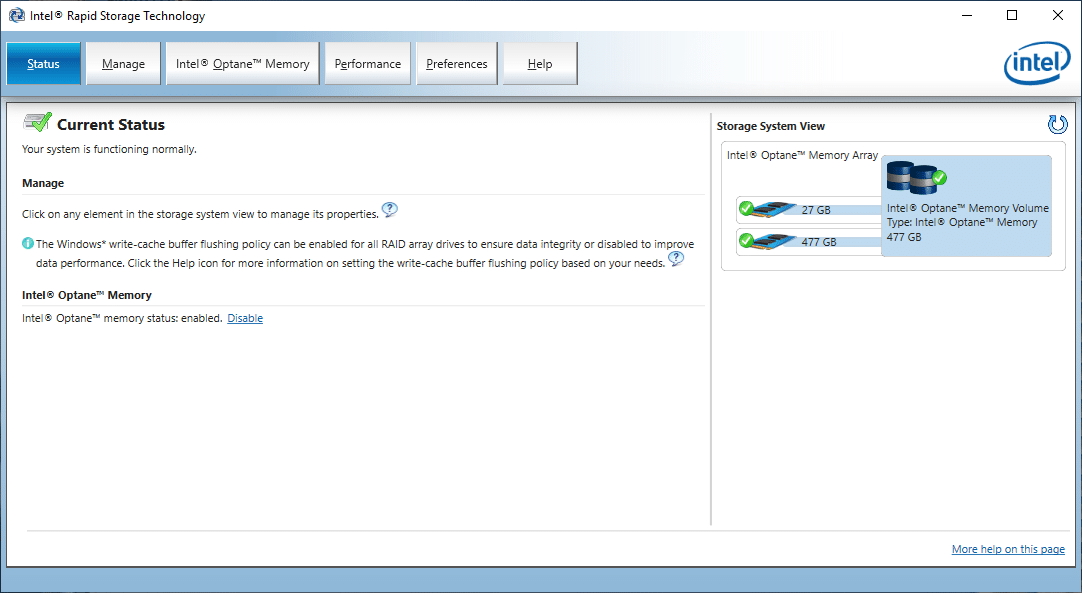Viewport: 1082px width, 593px height.
Task: Click the Disable Optane memory link
Action: point(245,318)
